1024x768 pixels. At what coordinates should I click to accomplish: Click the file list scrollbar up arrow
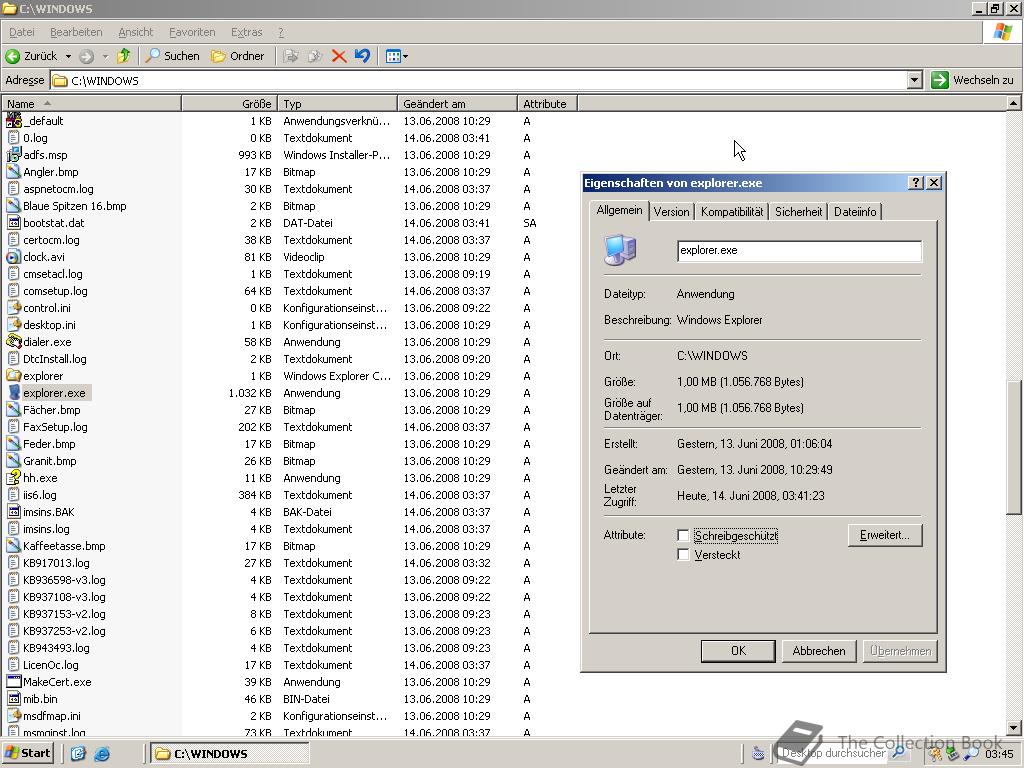1013,103
